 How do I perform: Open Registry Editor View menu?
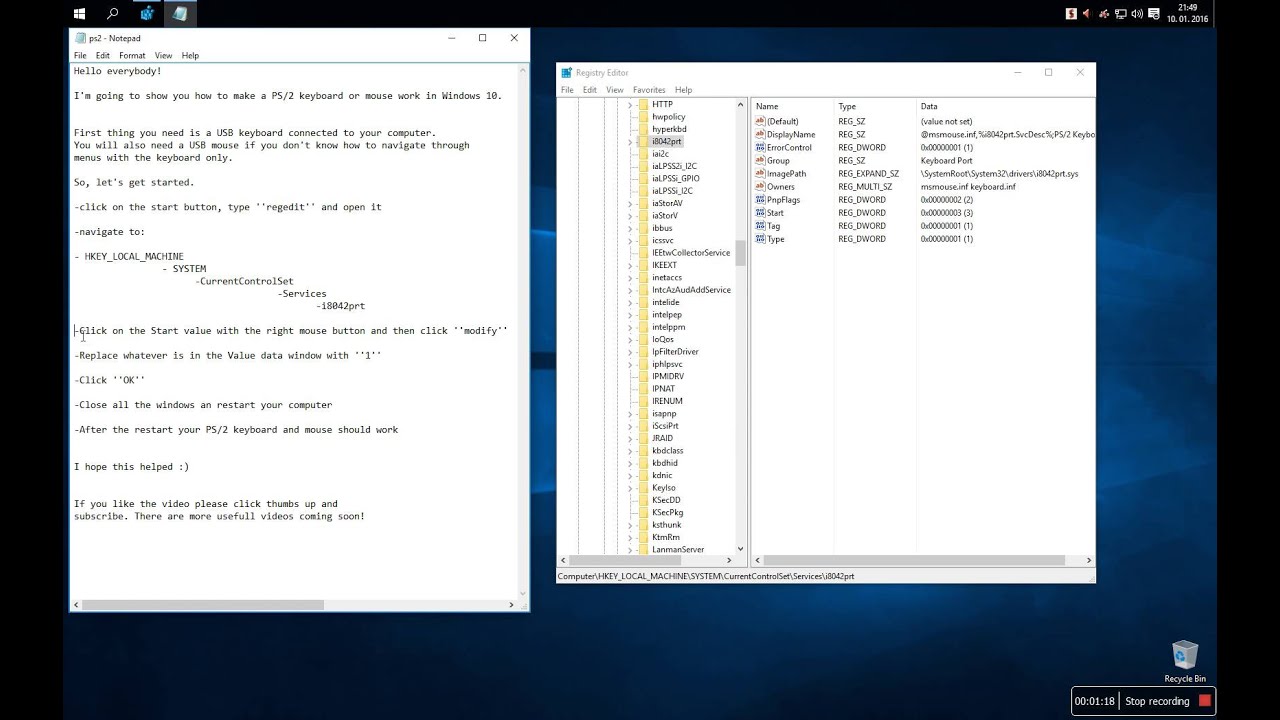pos(615,90)
